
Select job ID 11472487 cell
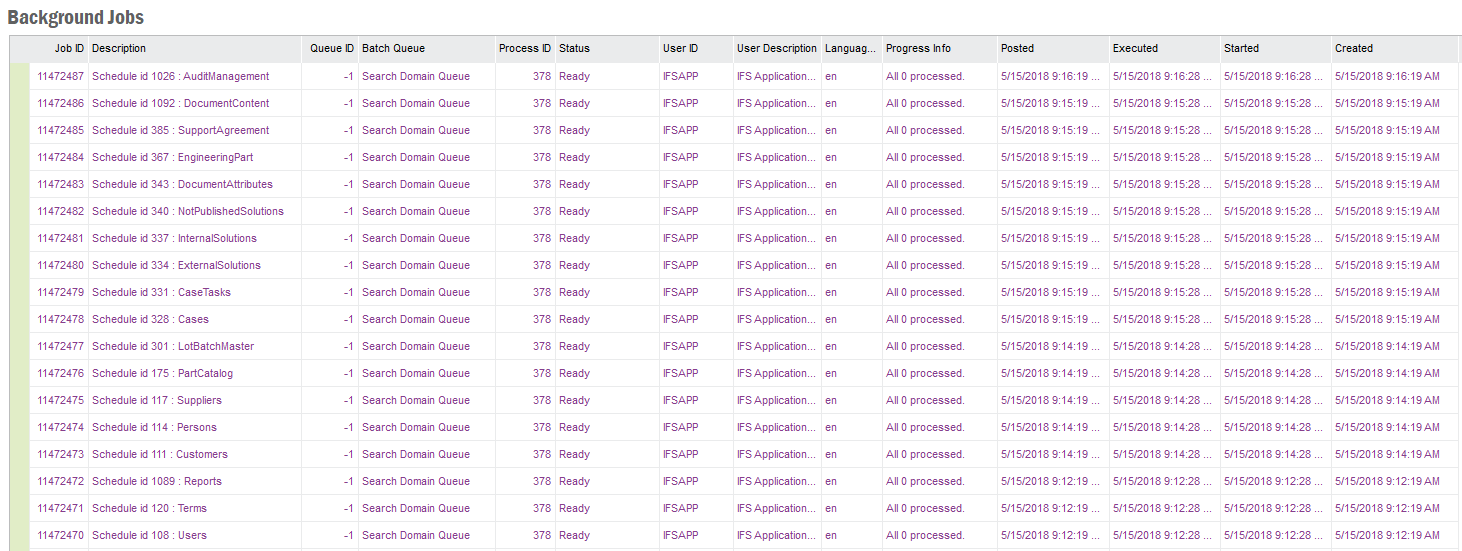tap(60, 76)
